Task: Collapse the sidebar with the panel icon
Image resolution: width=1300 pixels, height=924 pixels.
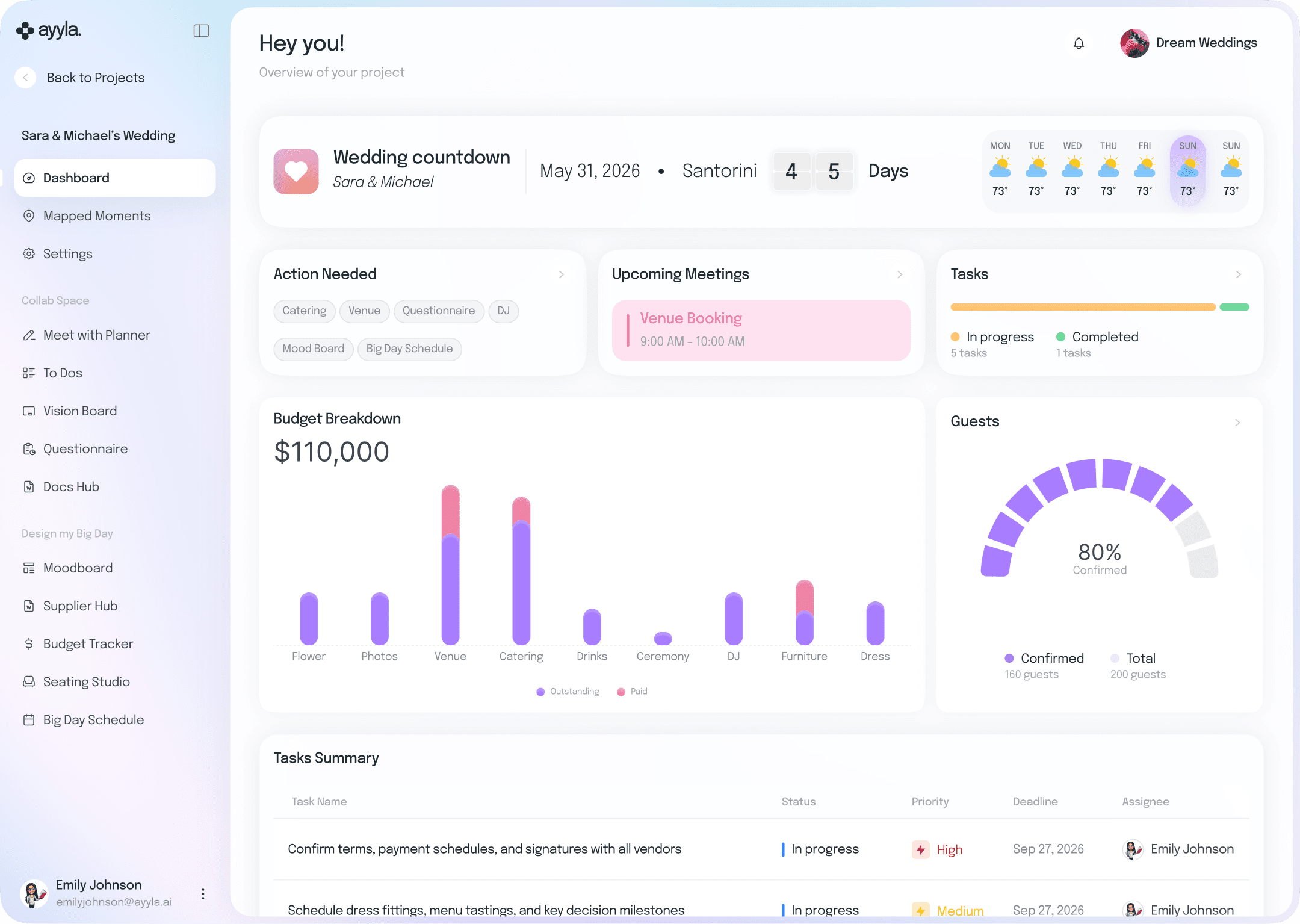Action: (201, 31)
